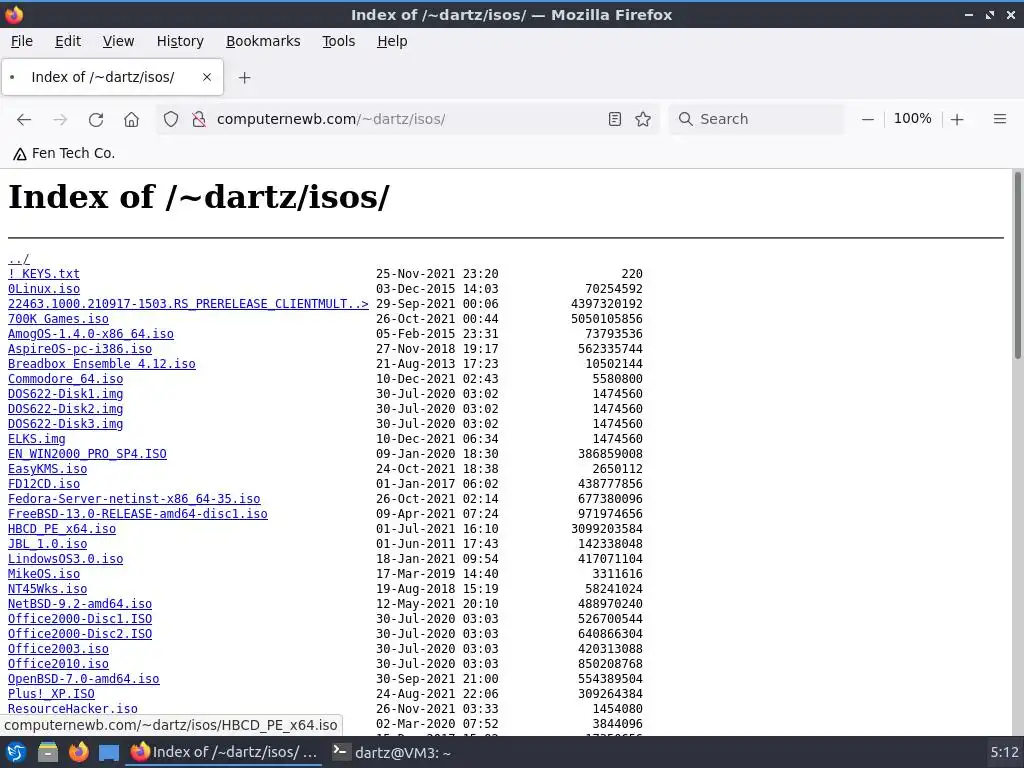This screenshot has height=768, width=1024.
Task: Click the taskbar start menu icon
Action: (16, 752)
